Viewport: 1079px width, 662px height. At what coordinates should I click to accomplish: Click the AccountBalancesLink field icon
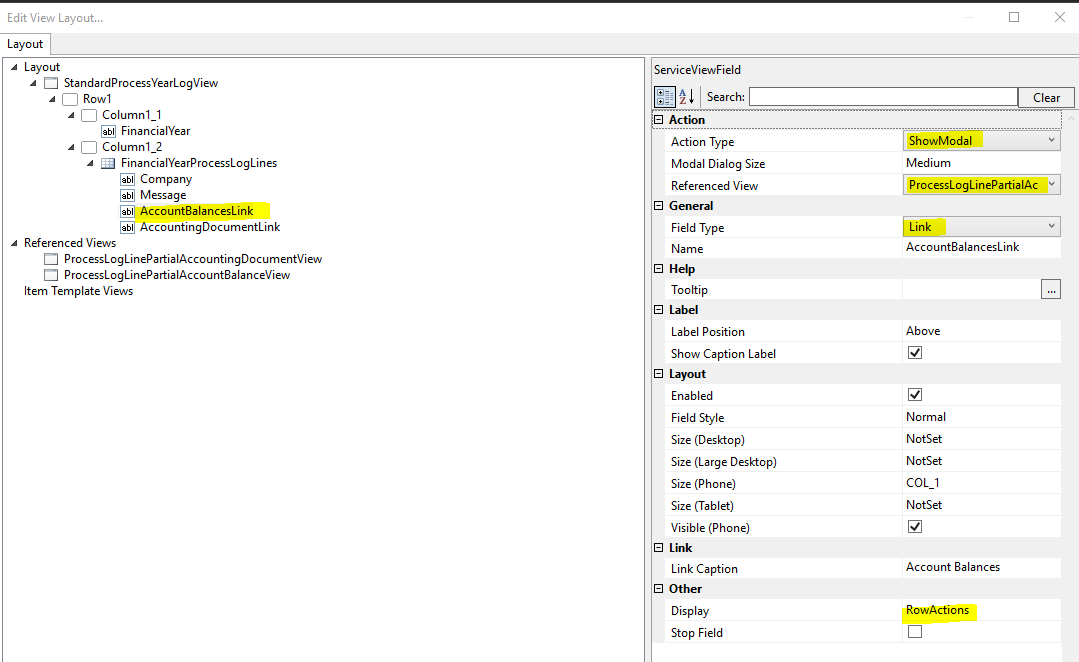click(x=127, y=211)
